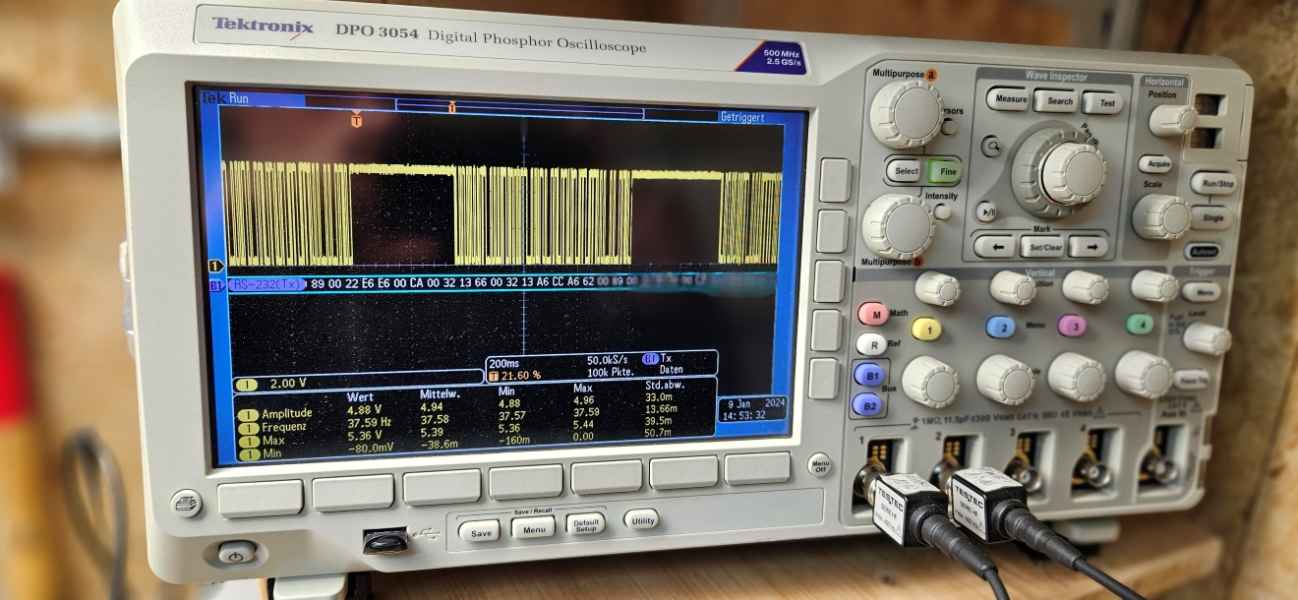
Task: Click the Default Setup button
Action: click(x=586, y=524)
